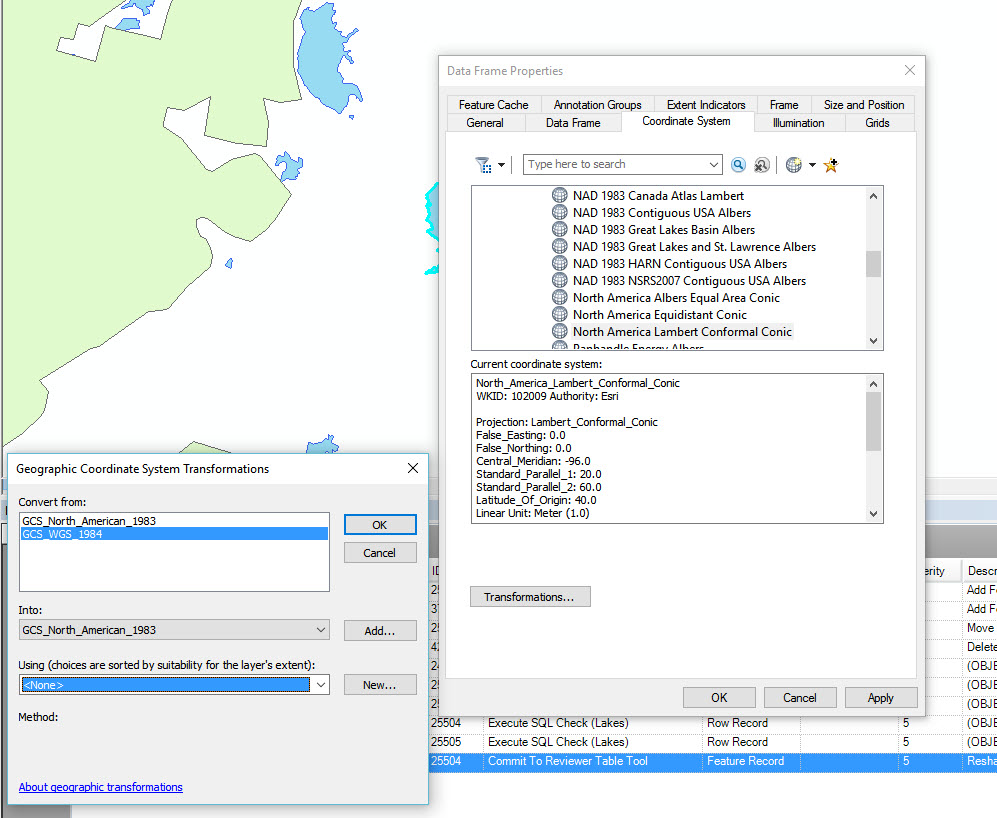Select GCS_North_American_1983 in Convert from list
The height and width of the screenshot is (818, 997).
174,521
